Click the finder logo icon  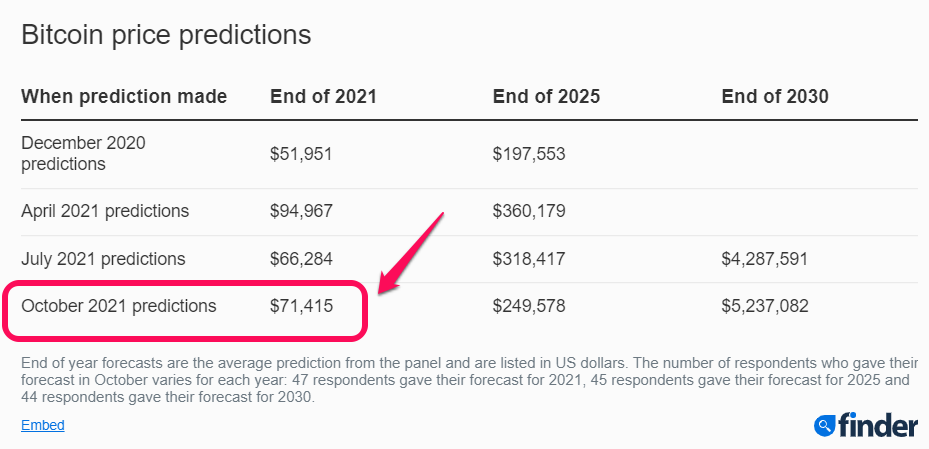point(826,426)
